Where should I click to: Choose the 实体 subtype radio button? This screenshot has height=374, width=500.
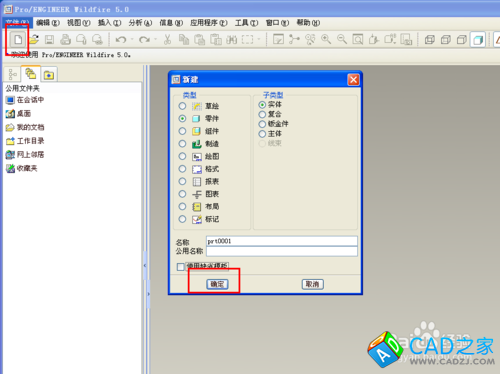[x=262, y=105]
